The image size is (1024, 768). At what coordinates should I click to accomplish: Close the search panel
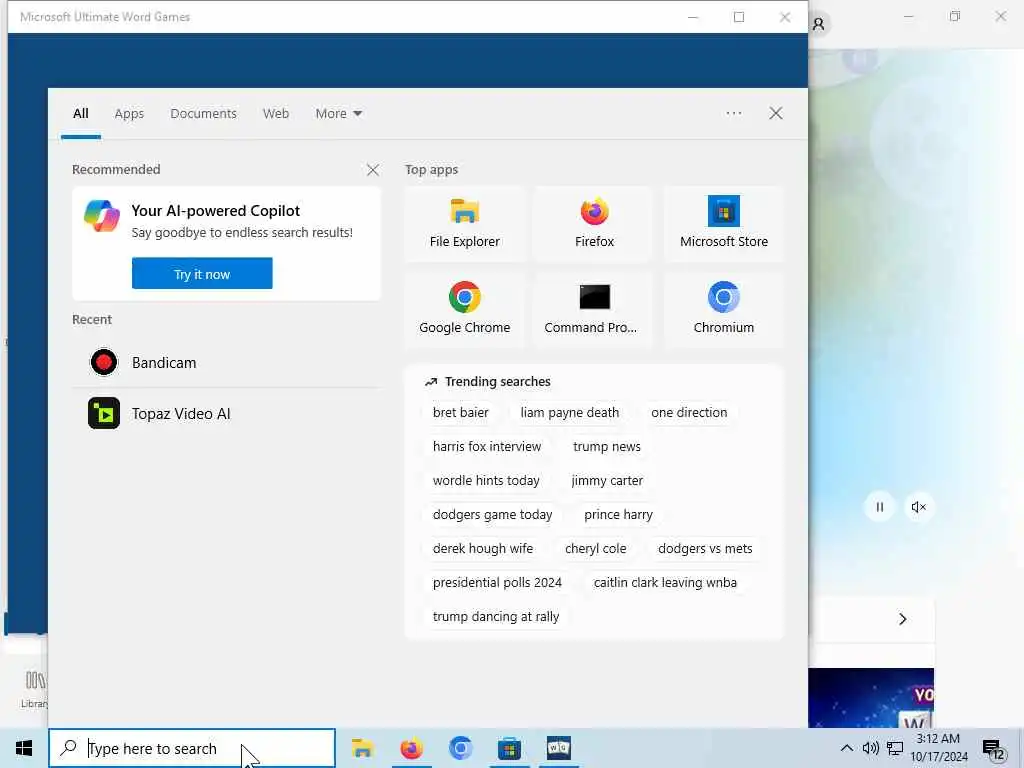pos(775,113)
